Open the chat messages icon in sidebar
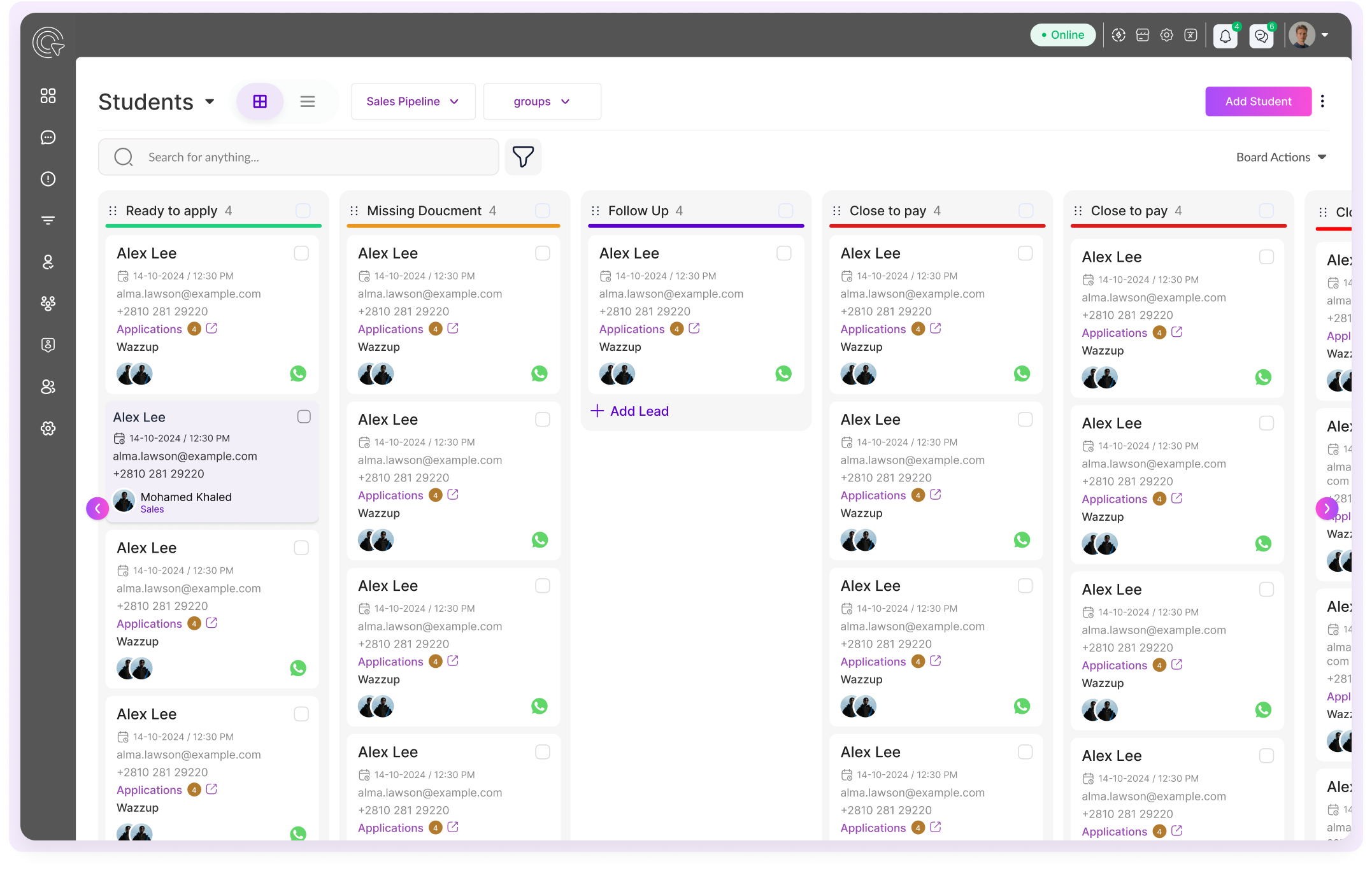This screenshot has height=871, width=1372. (x=48, y=138)
